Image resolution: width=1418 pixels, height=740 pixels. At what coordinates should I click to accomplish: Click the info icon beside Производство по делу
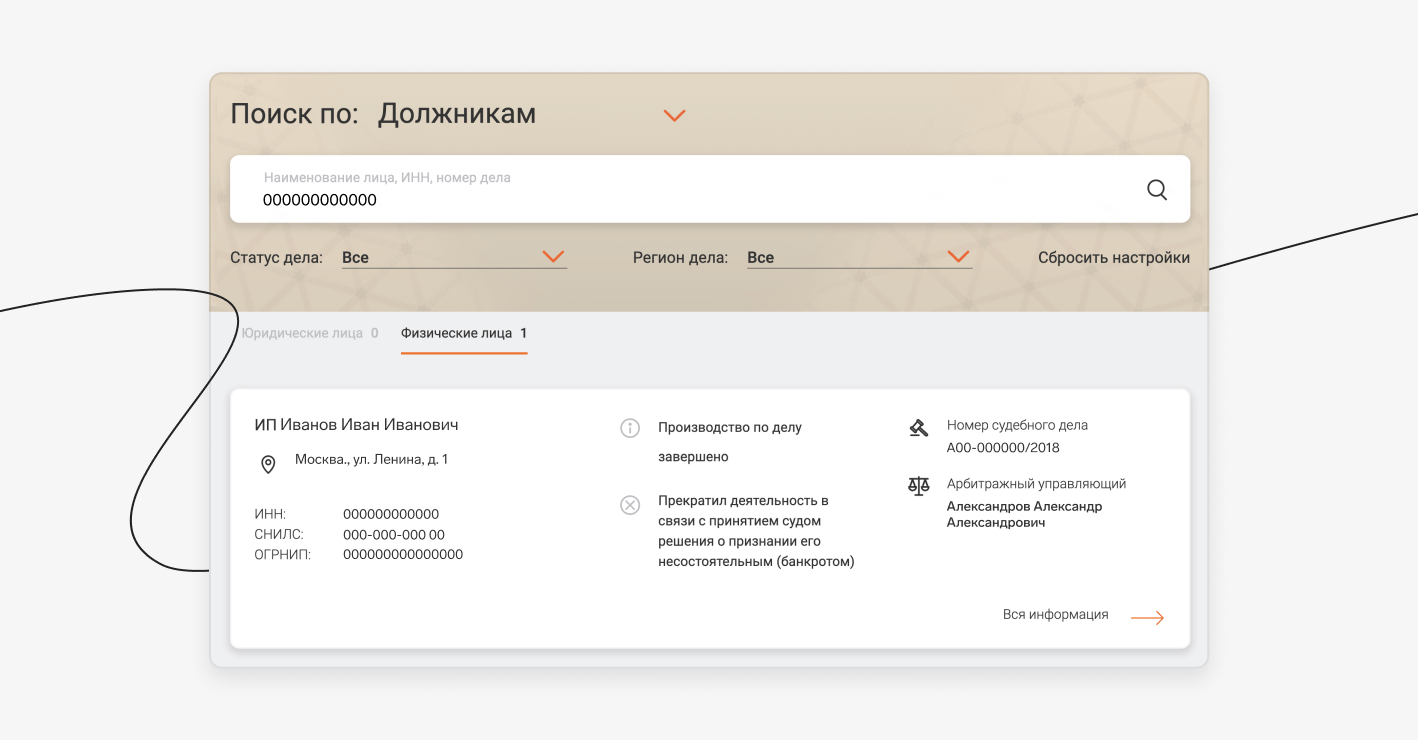[630, 428]
